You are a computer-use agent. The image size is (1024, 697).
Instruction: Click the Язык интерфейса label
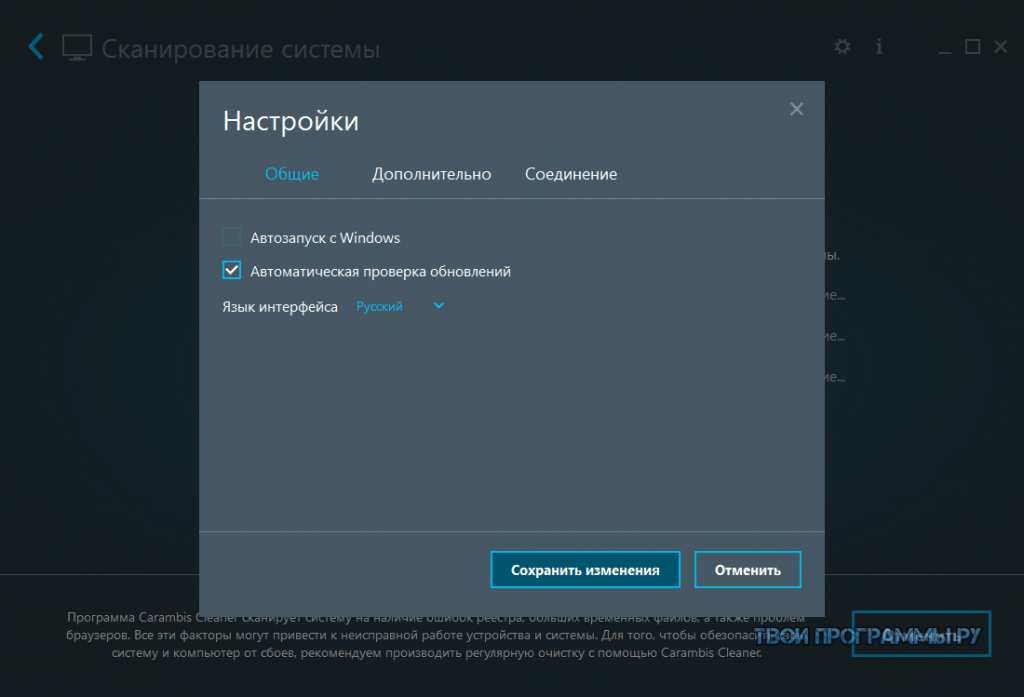(x=280, y=307)
